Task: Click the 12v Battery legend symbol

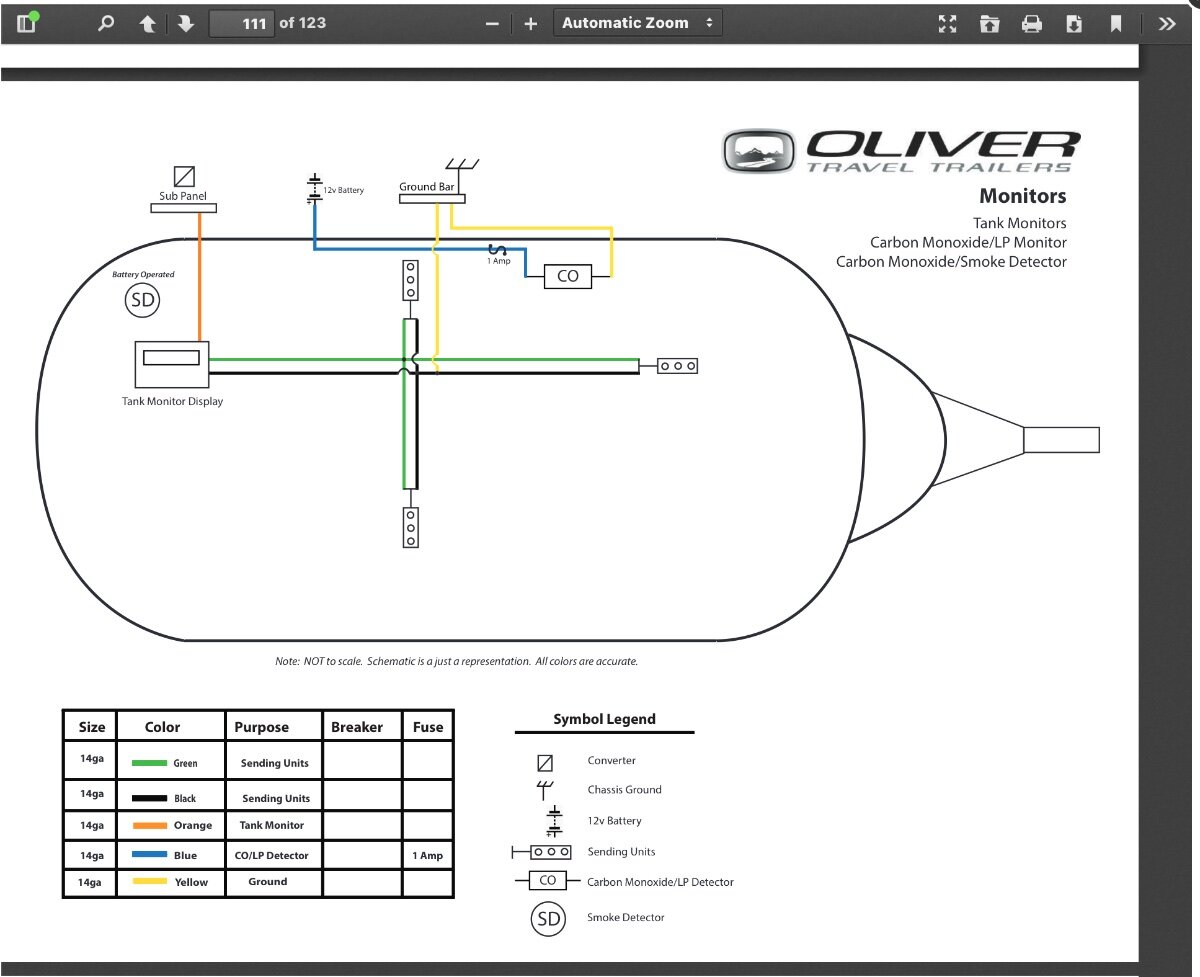Action: tap(554, 821)
